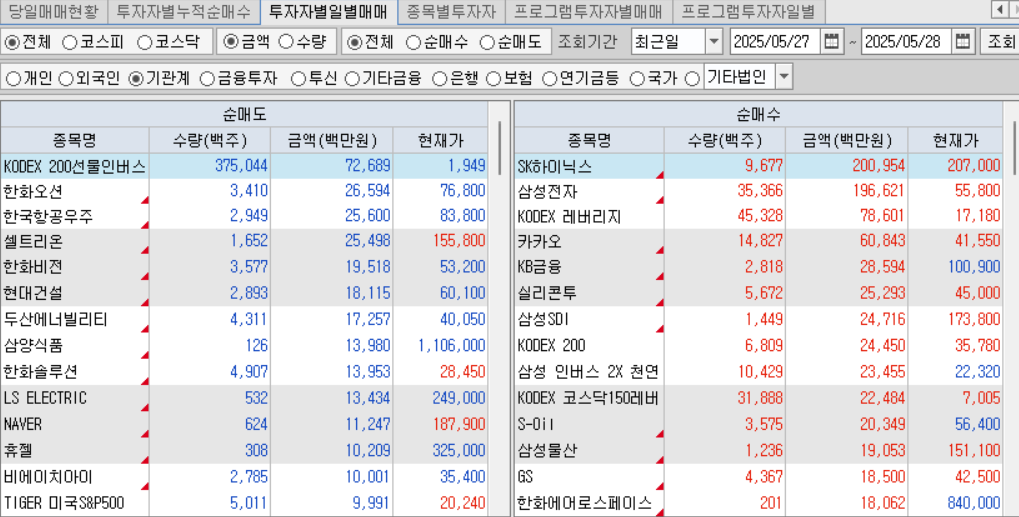Select 한국항공우주 stock row
Screen dimensions: 1019x517
pos(244,216)
